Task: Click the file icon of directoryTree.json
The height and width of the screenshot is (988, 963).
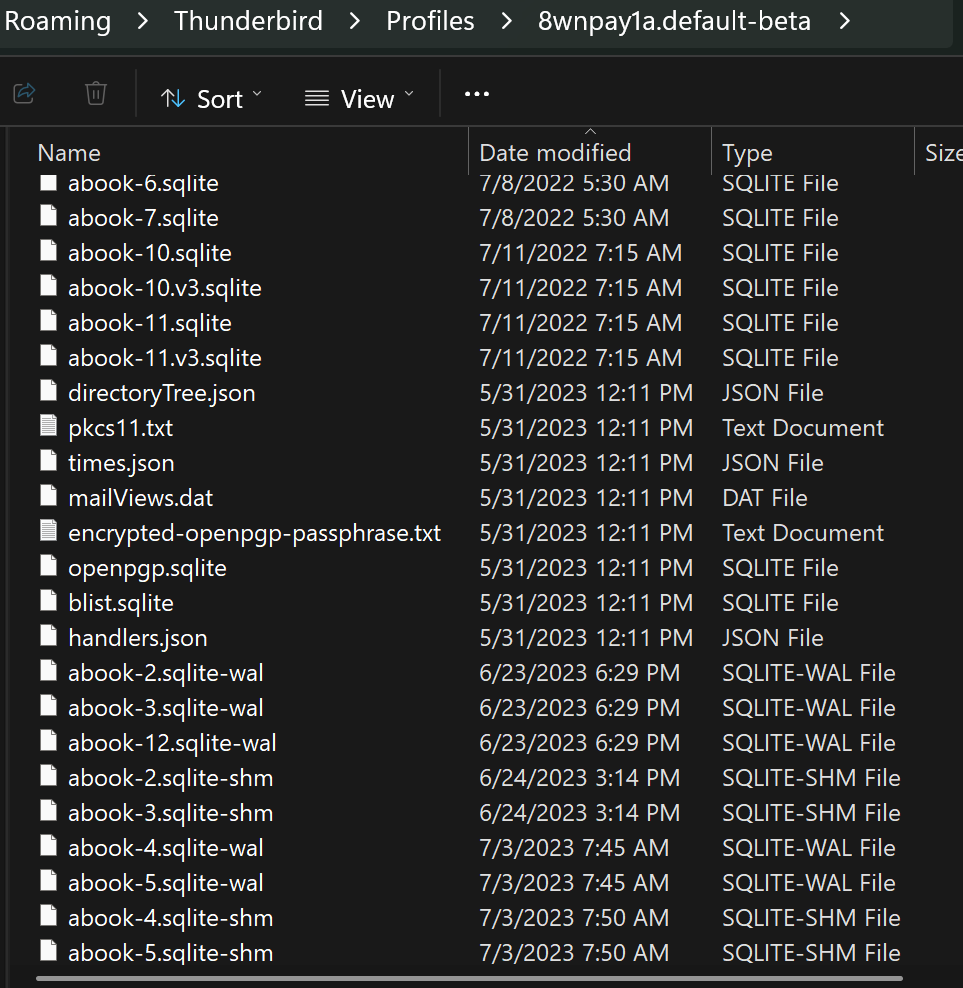Action: pyautogui.click(x=49, y=391)
